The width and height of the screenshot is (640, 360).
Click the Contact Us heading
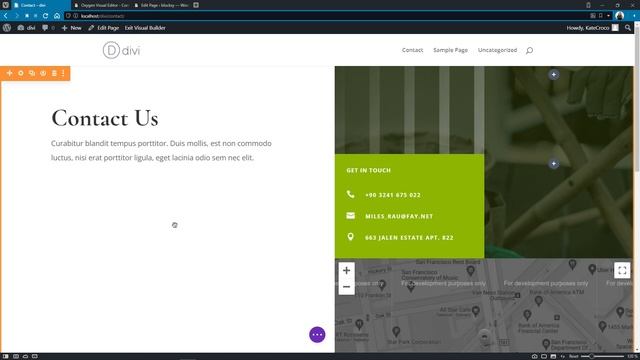tap(105, 118)
